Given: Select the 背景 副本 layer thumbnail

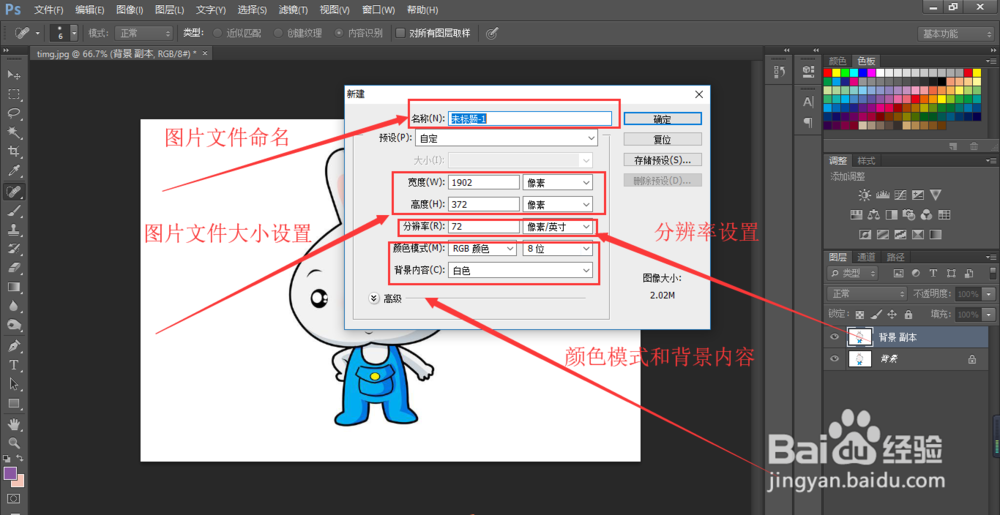Looking at the screenshot, I should pos(859,337).
